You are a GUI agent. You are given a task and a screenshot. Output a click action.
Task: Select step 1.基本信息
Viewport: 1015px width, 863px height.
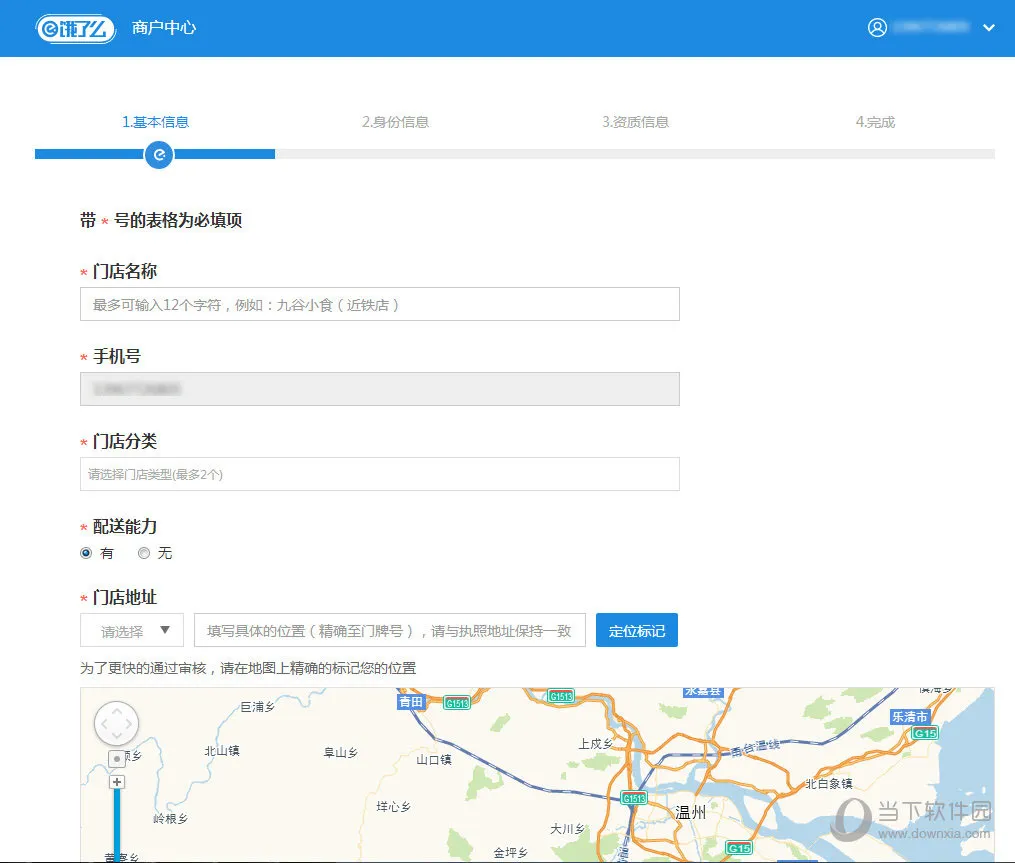click(155, 122)
